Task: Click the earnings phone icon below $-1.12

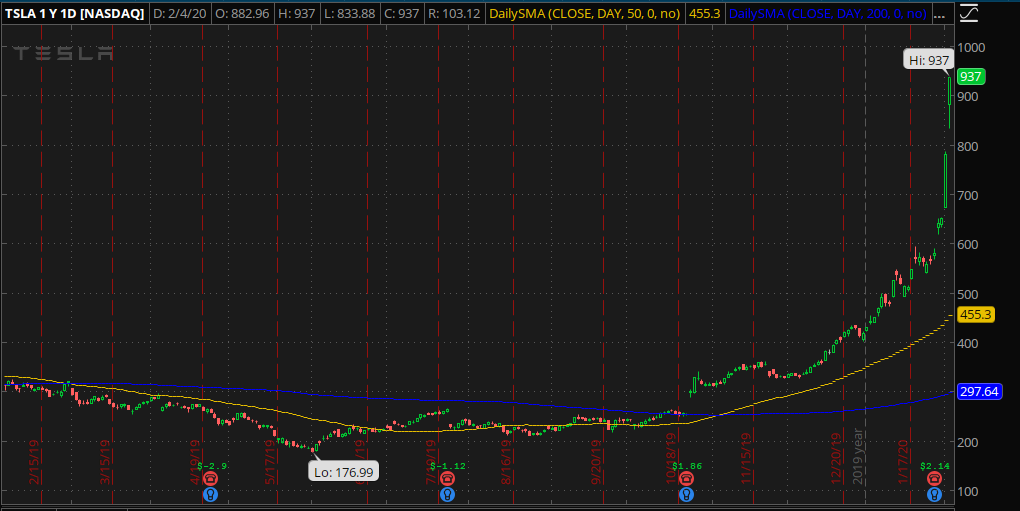Action: (x=447, y=479)
